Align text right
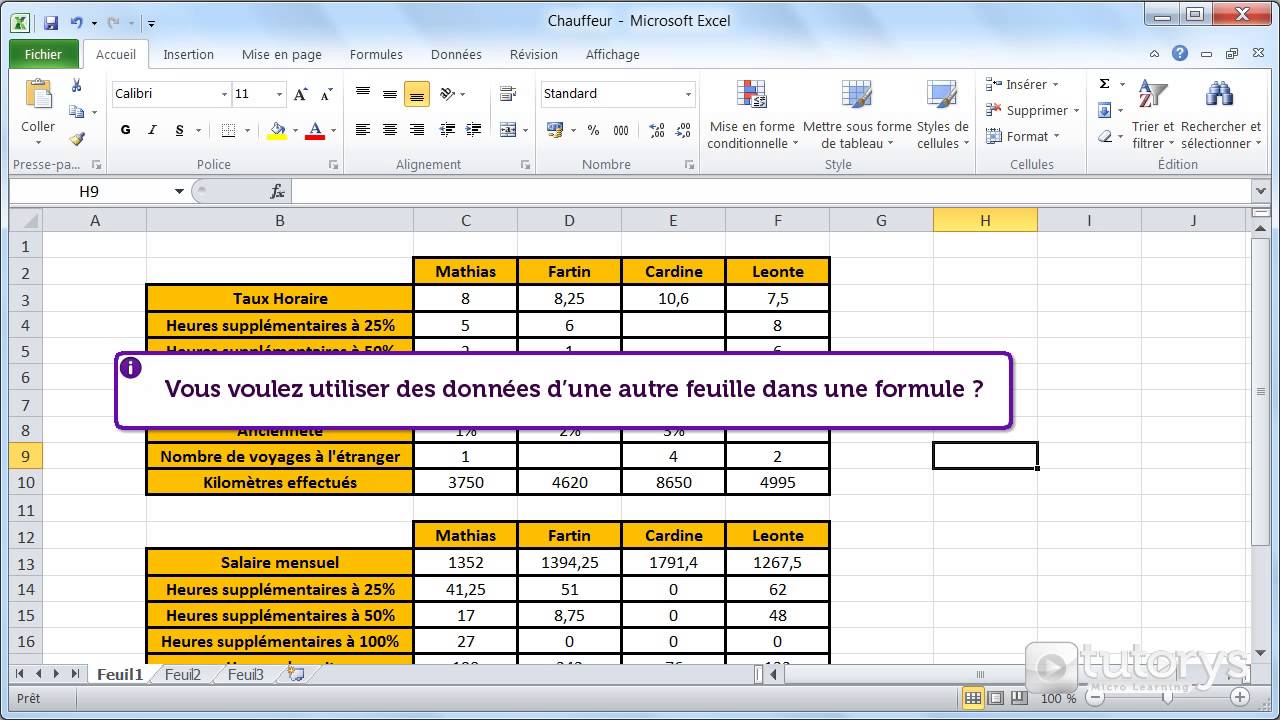Screen dimensions: 1280x720 tap(417, 130)
